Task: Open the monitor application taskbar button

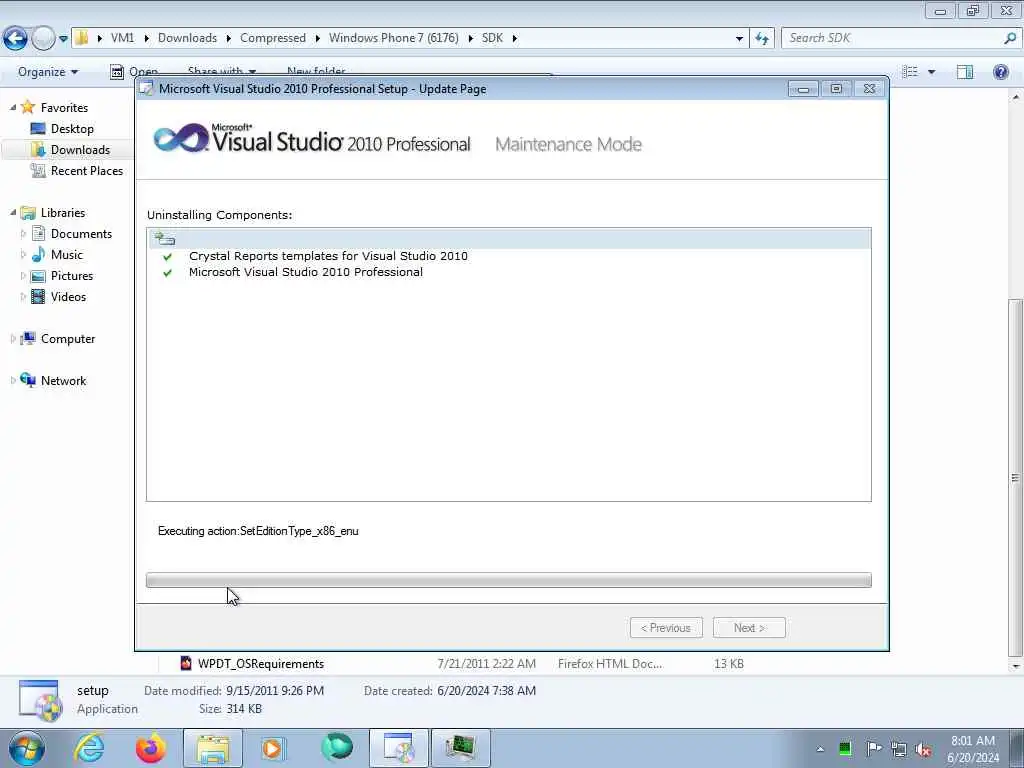Action: click(461, 748)
